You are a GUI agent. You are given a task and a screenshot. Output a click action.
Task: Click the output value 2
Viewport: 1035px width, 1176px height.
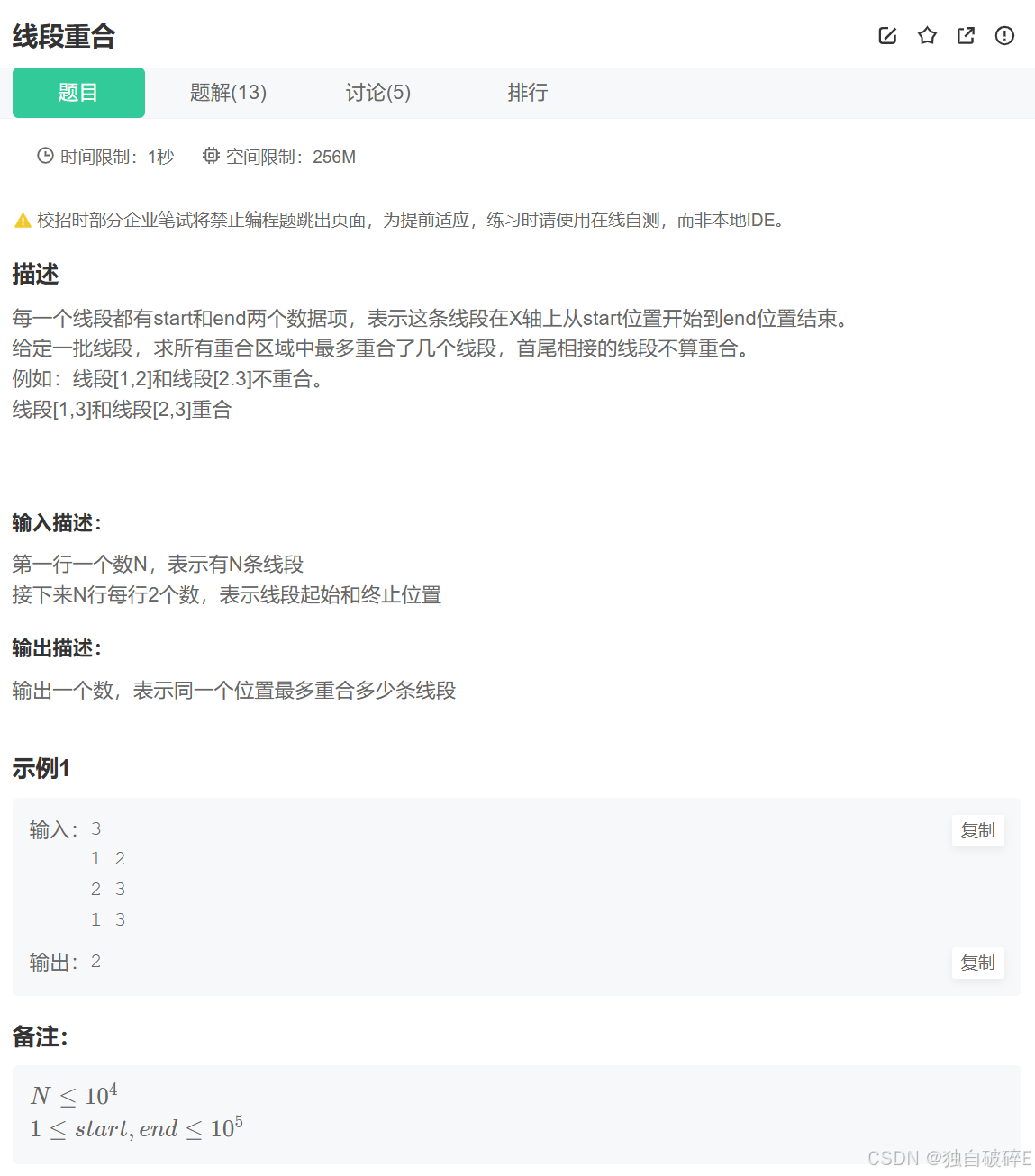[95, 961]
